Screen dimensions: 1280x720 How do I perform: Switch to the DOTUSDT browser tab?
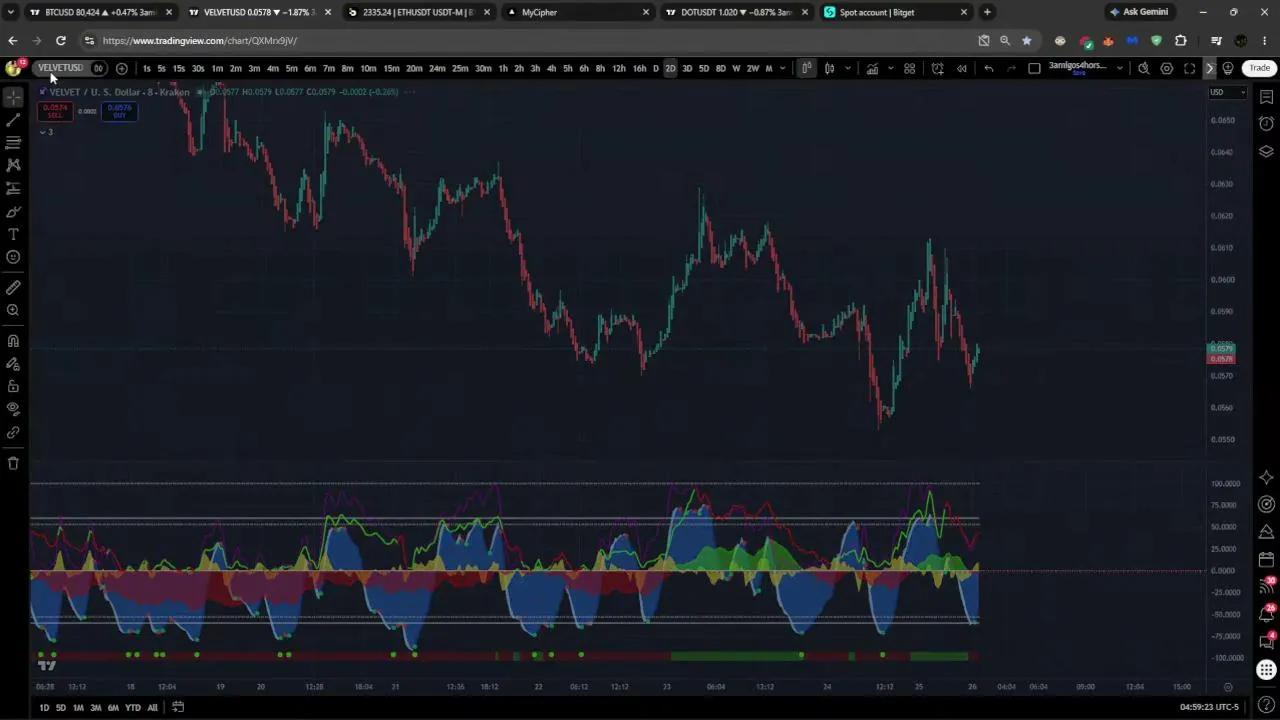736,12
